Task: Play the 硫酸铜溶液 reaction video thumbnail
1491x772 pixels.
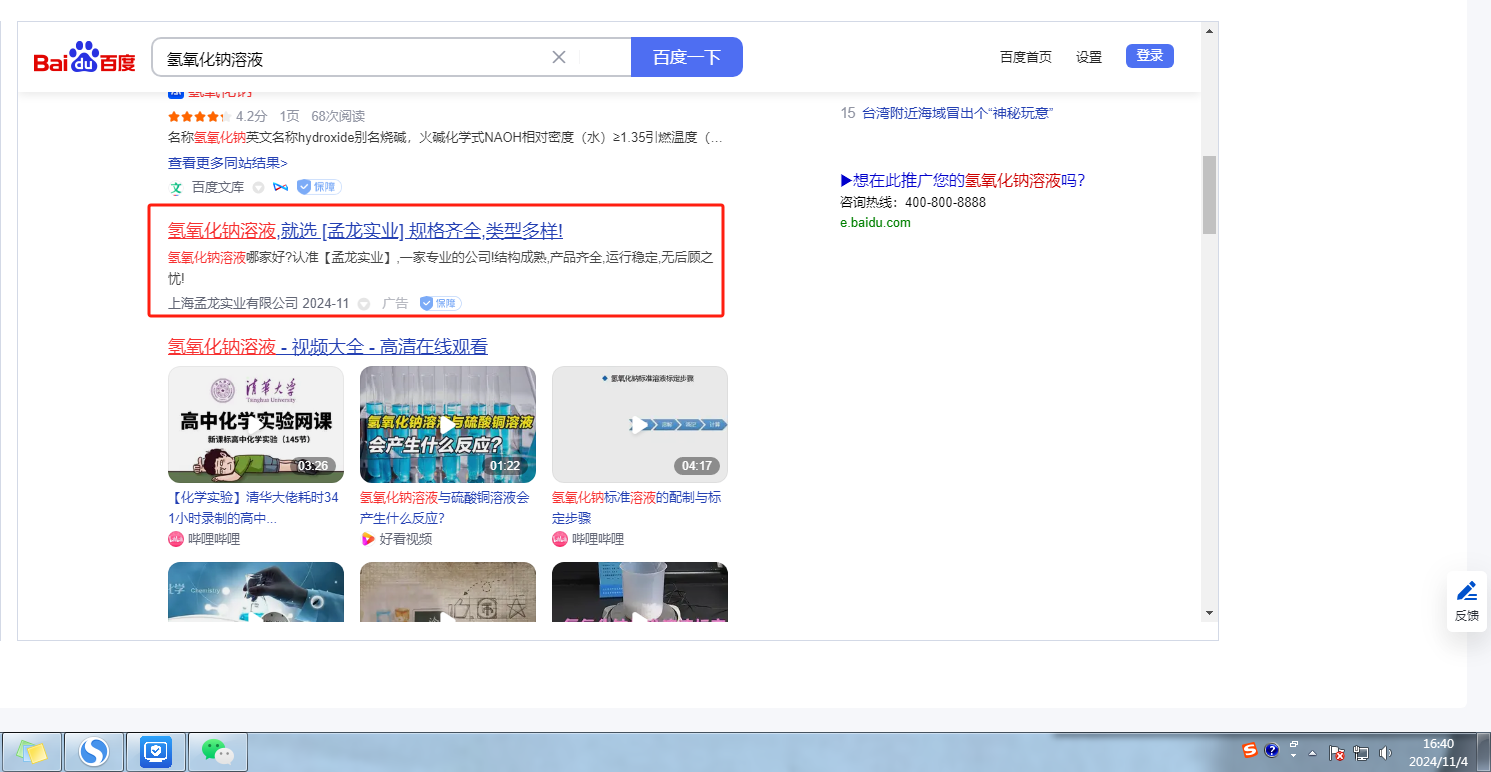Action: click(x=448, y=424)
